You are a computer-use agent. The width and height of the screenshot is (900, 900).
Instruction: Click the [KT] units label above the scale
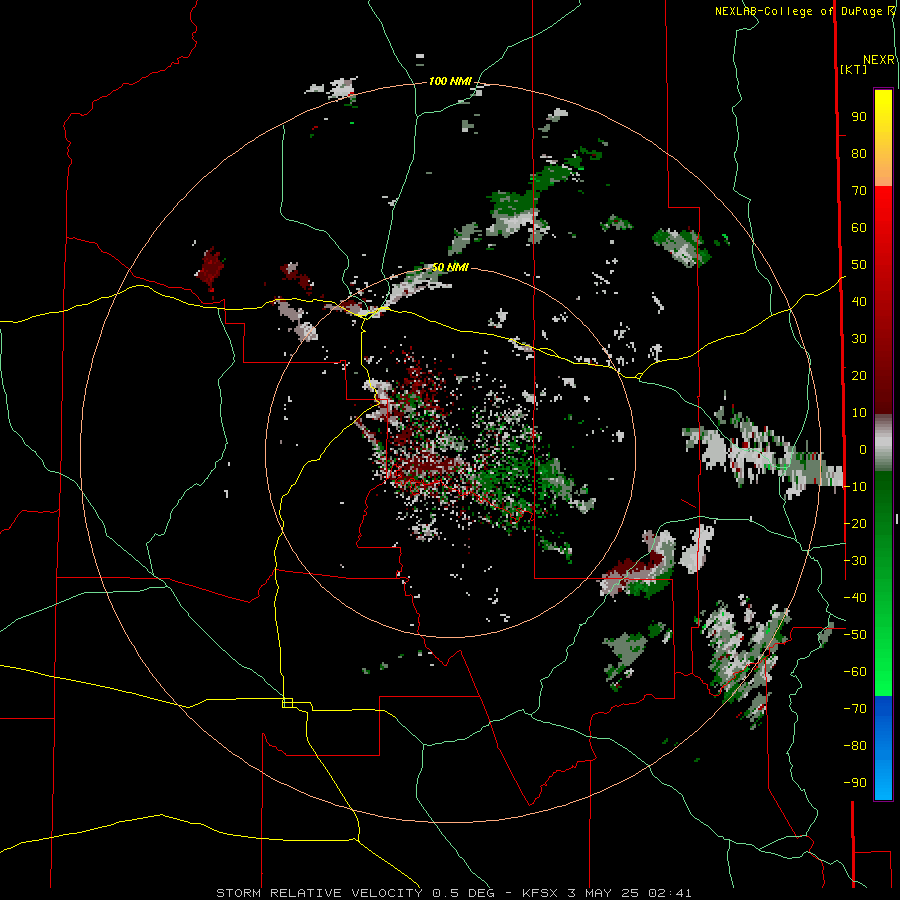point(854,69)
